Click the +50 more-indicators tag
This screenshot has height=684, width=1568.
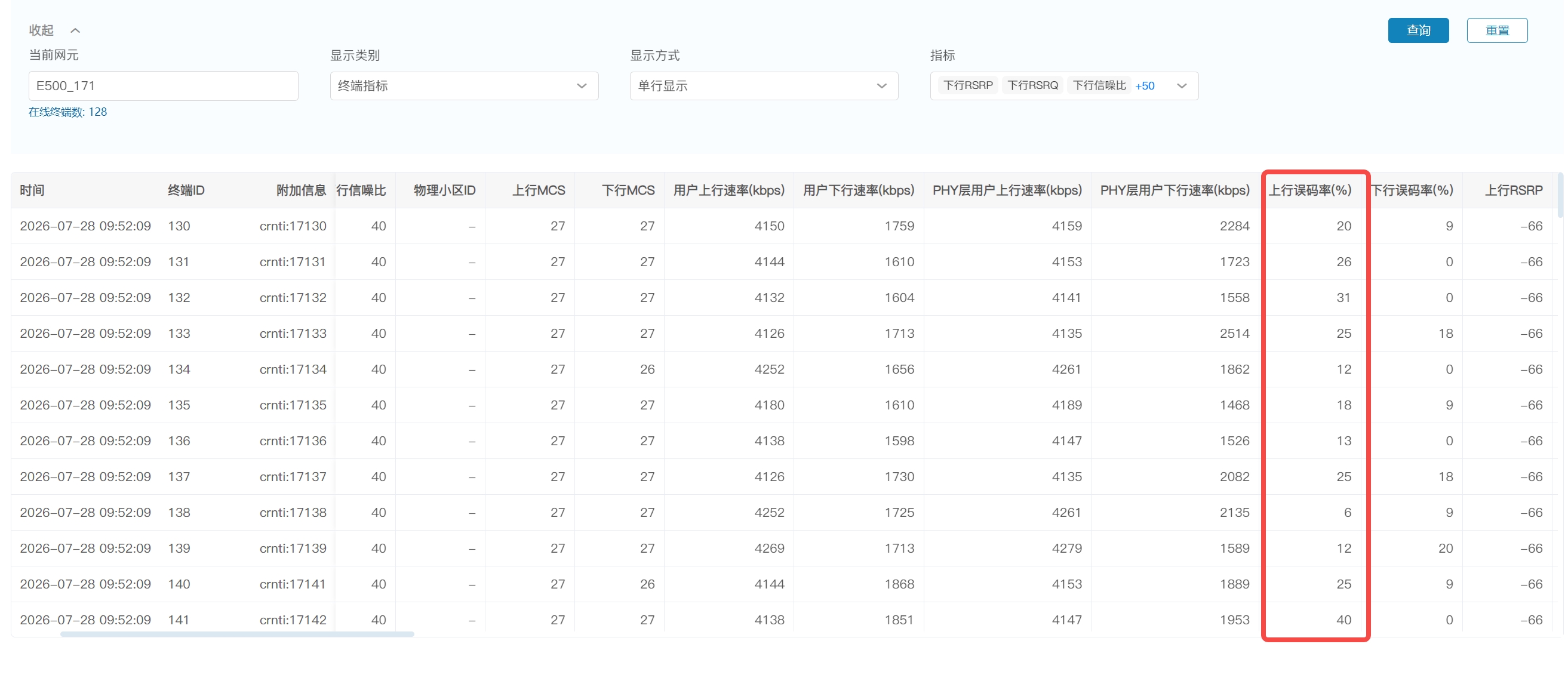click(x=1144, y=86)
